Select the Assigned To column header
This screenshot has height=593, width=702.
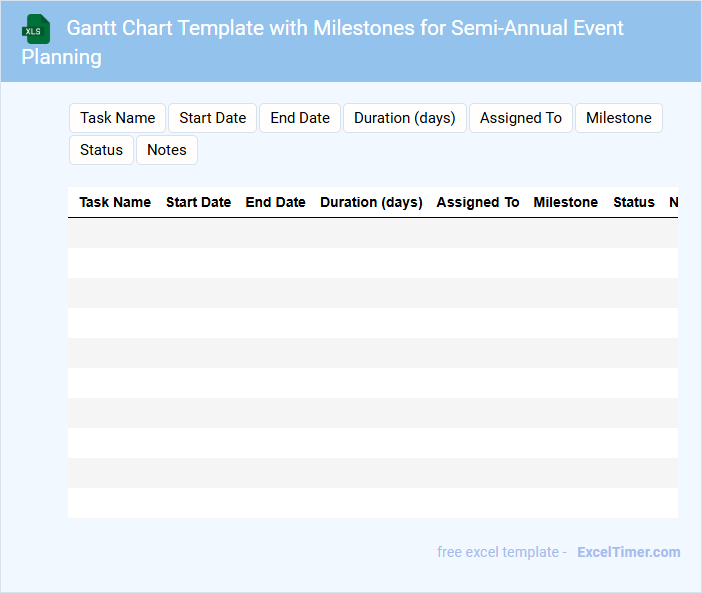pos(478,202)
